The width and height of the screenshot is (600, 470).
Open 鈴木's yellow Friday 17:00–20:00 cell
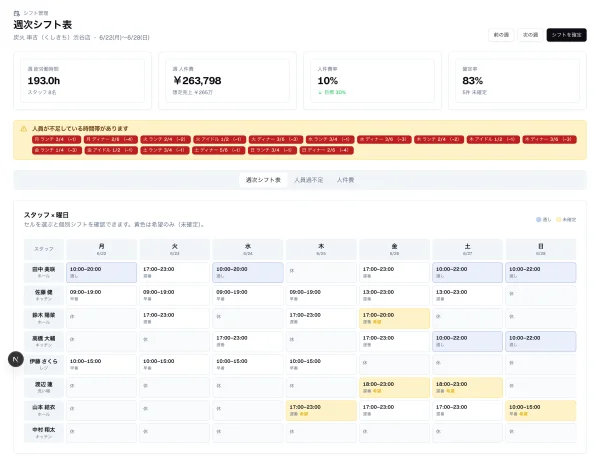[x=394, y=318]
